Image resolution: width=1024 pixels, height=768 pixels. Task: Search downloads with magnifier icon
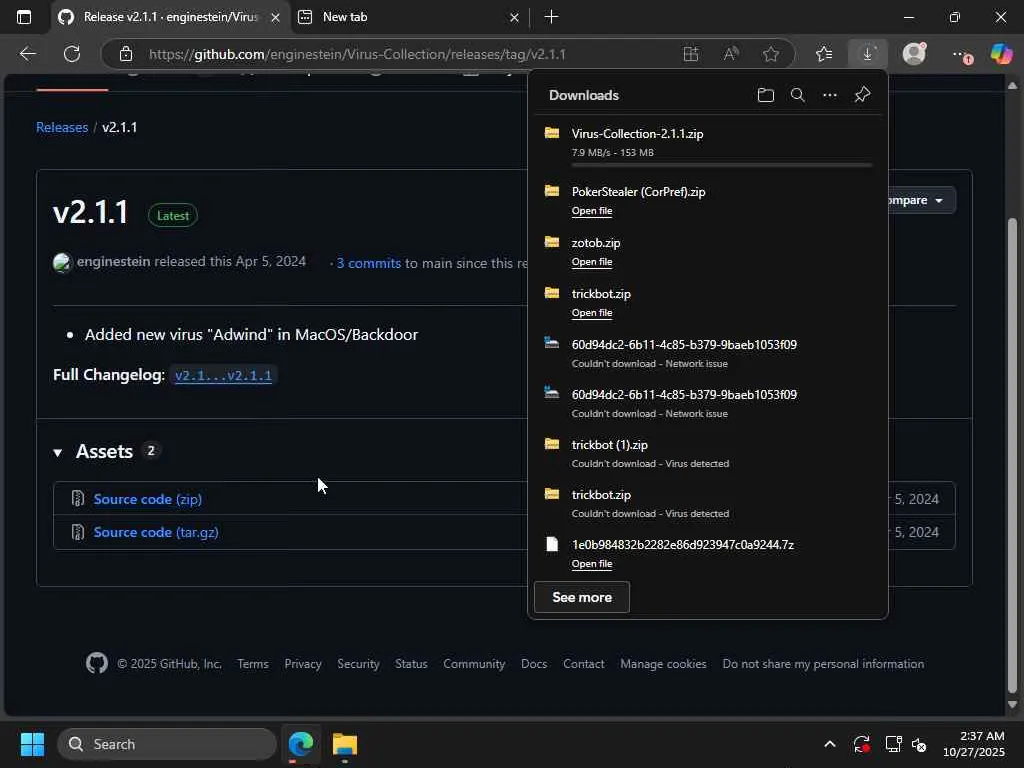(797, 95)
